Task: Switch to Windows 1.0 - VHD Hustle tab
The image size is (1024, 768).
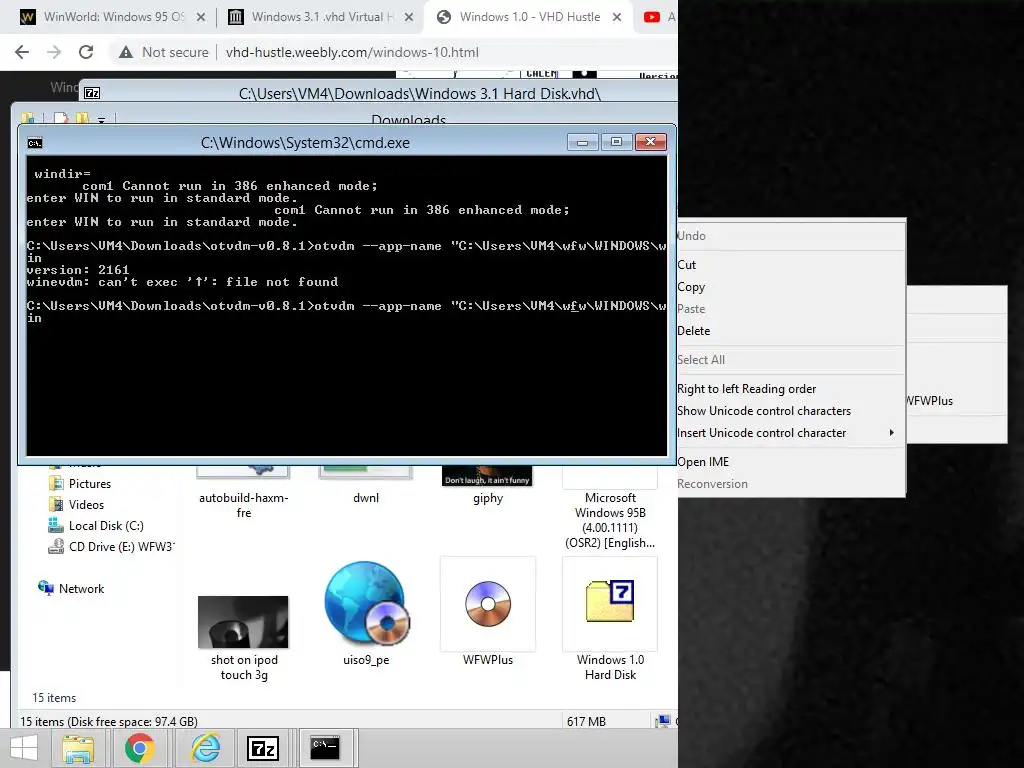Action: 529,17
